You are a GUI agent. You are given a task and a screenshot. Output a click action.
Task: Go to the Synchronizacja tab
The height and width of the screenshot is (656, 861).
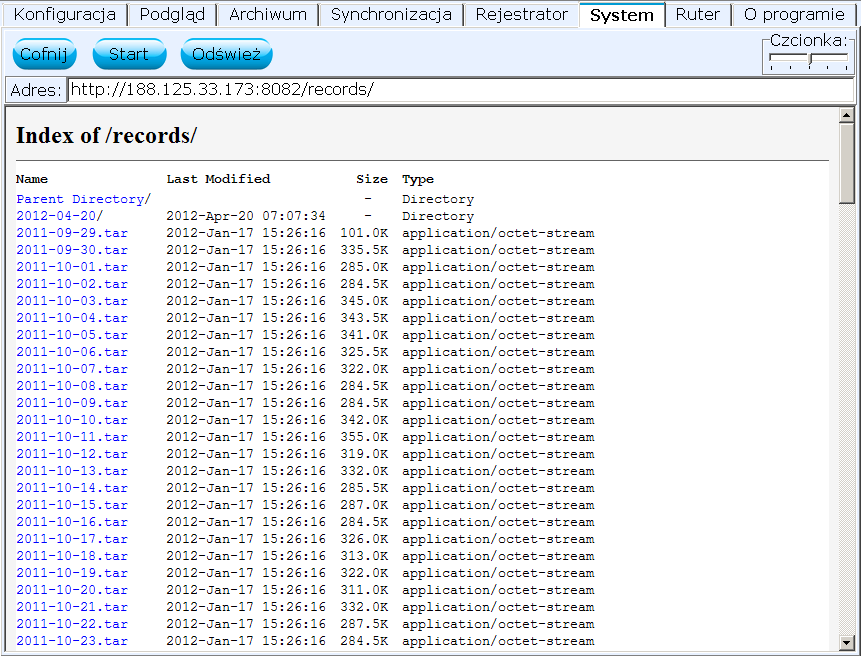[x=391, y=14]
